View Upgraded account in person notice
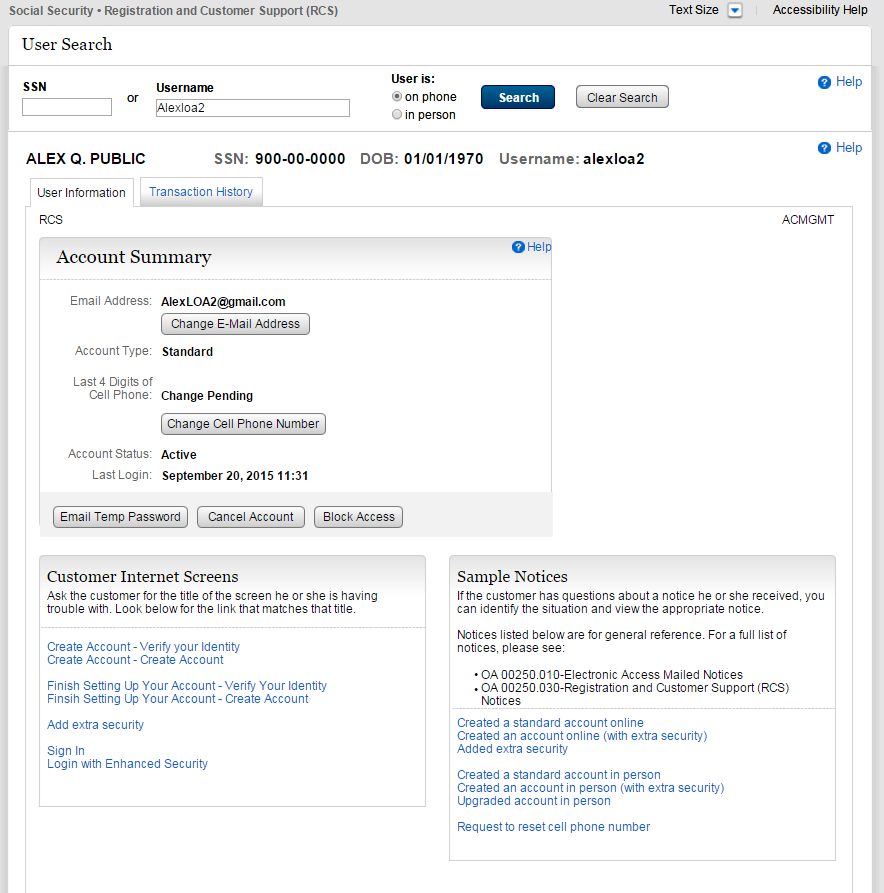The image size is (884, 893). 534,801
